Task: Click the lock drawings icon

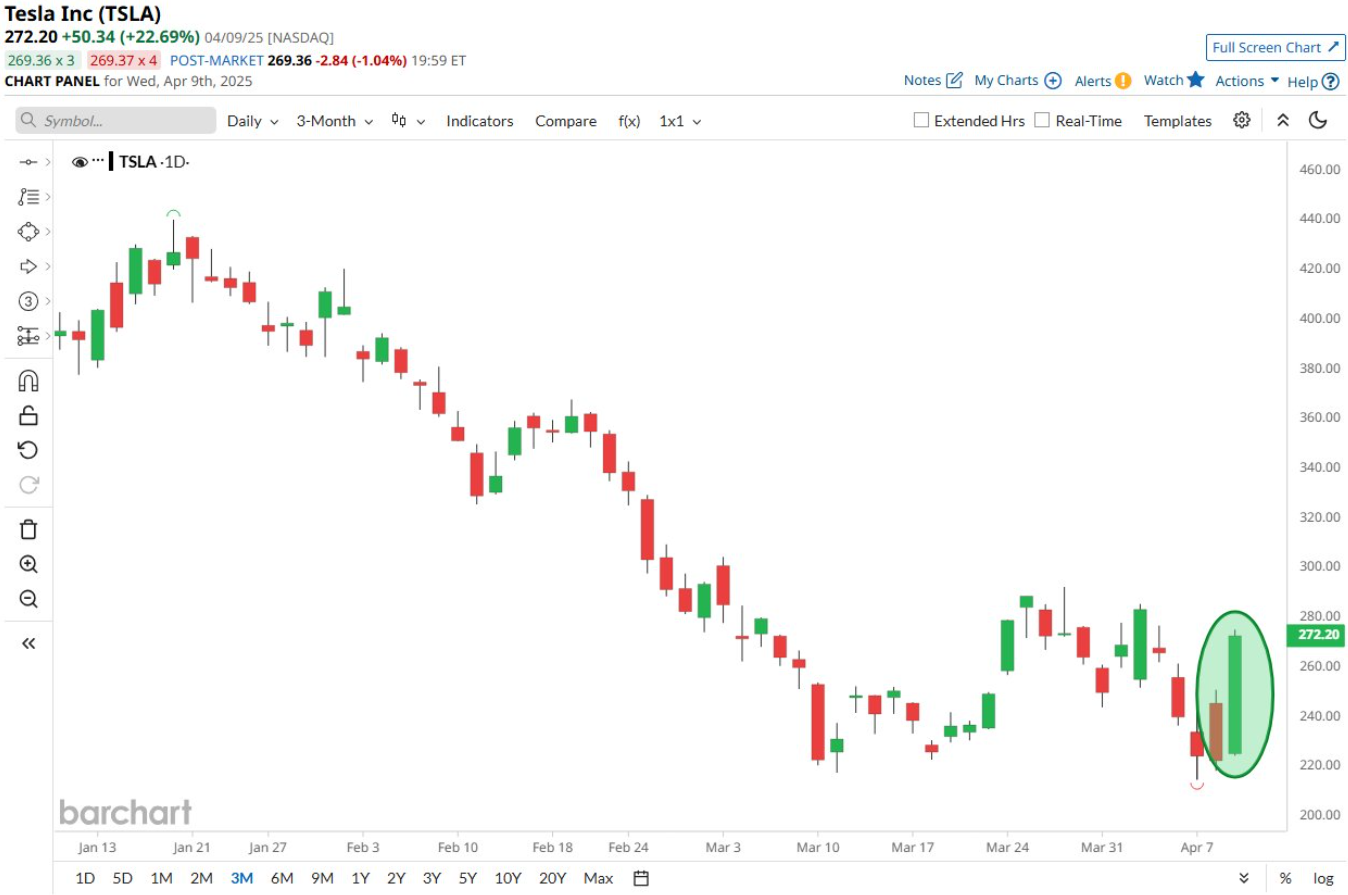Action: click(28, 415)
